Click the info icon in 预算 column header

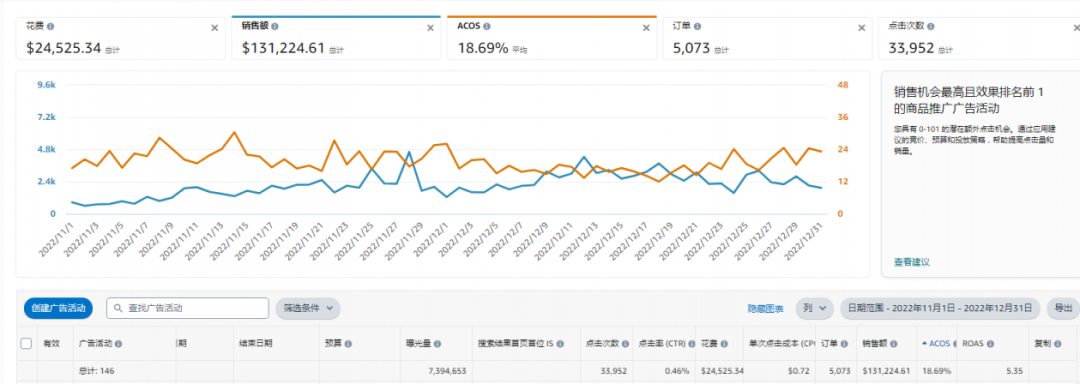[348, 343]
